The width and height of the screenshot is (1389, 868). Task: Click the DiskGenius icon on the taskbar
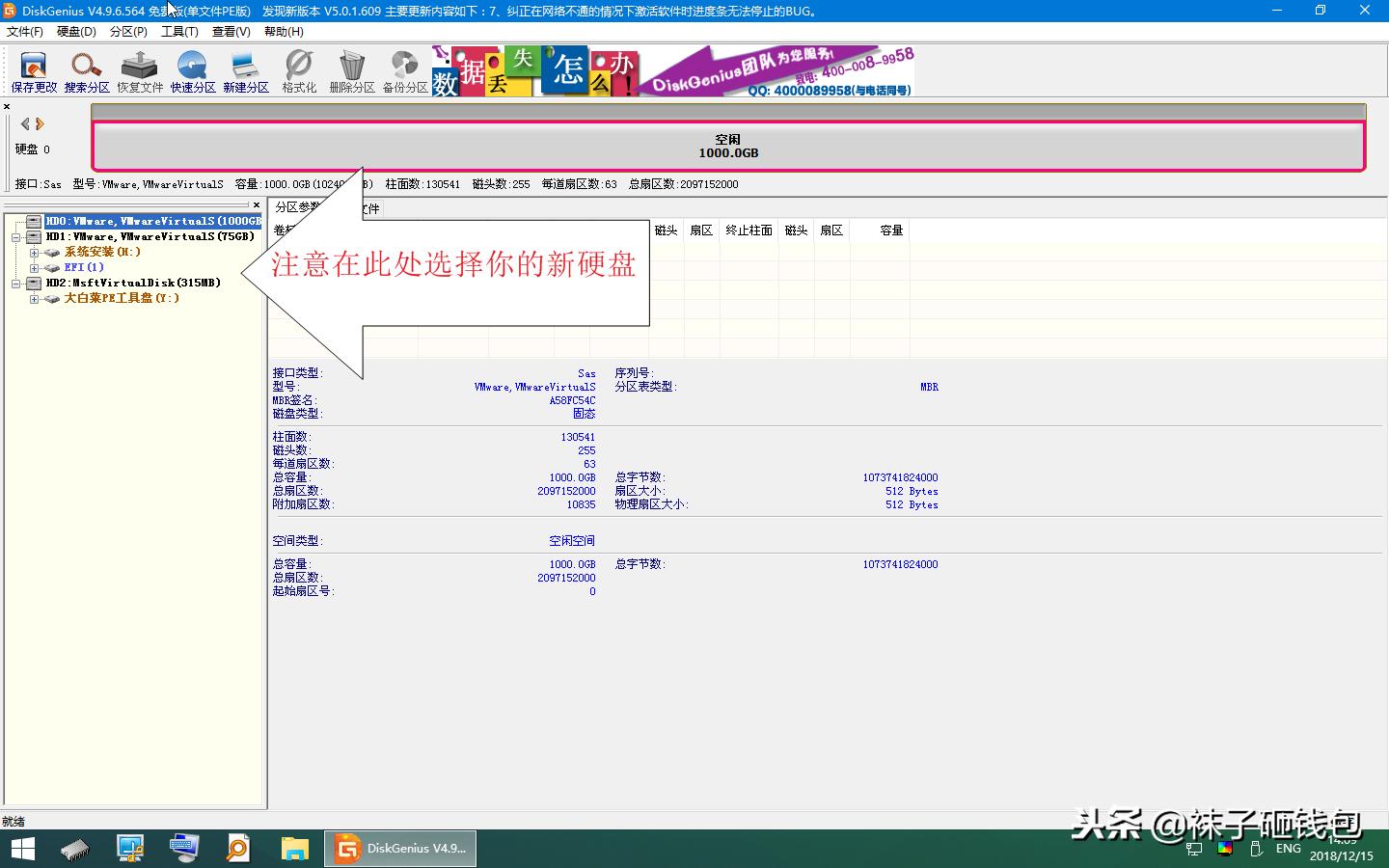coord(399,849)
